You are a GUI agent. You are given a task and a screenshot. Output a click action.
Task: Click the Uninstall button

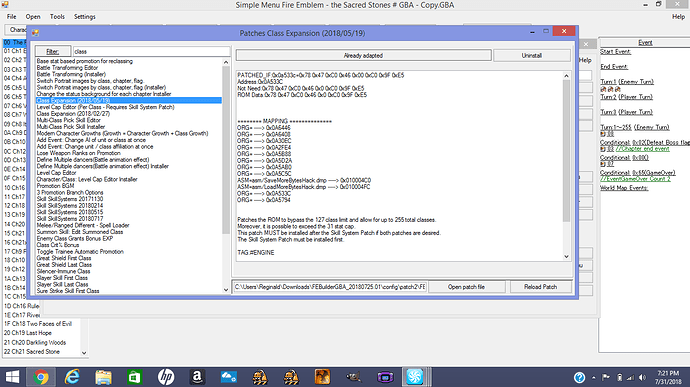532,55
